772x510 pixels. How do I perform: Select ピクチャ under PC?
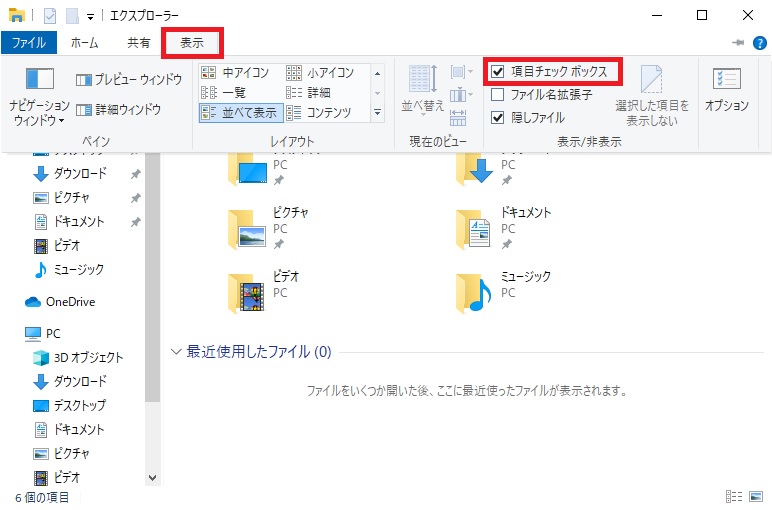[x=62, y=453]
